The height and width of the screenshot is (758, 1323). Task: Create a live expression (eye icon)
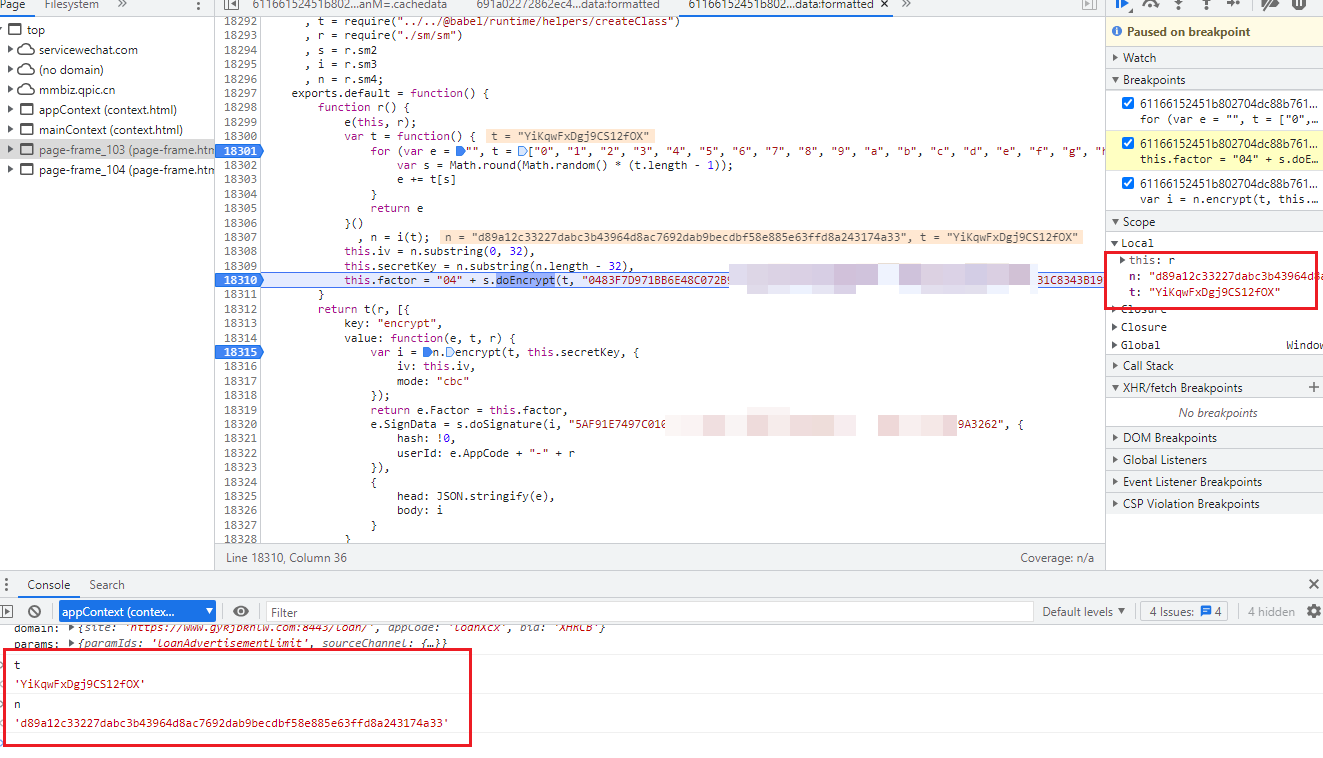pos(241,611)
